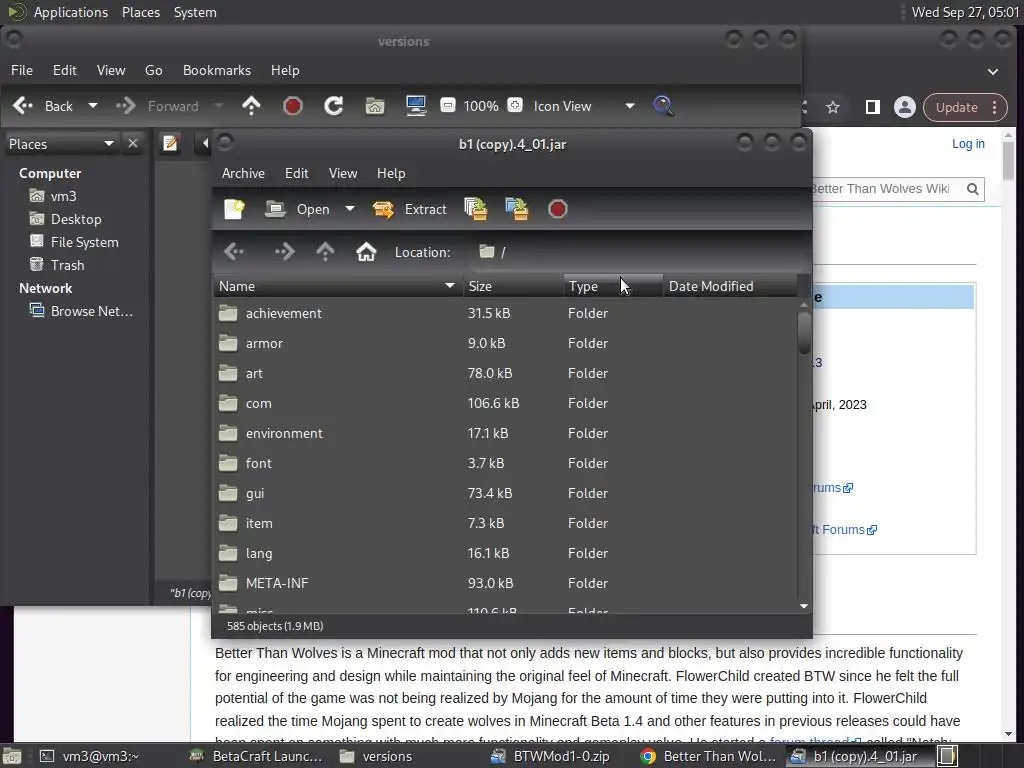Sort the archive list by Date Modified column
This screenshot has width=1024, height=768.
(x=730, y=286)
